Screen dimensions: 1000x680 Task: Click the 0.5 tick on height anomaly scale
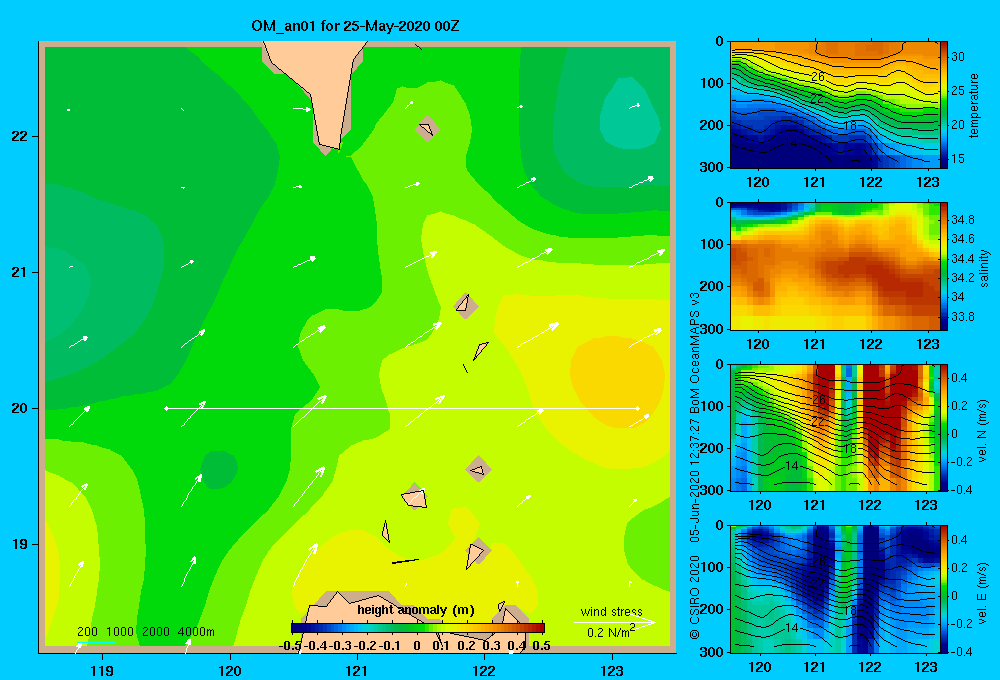pos(541,646)
